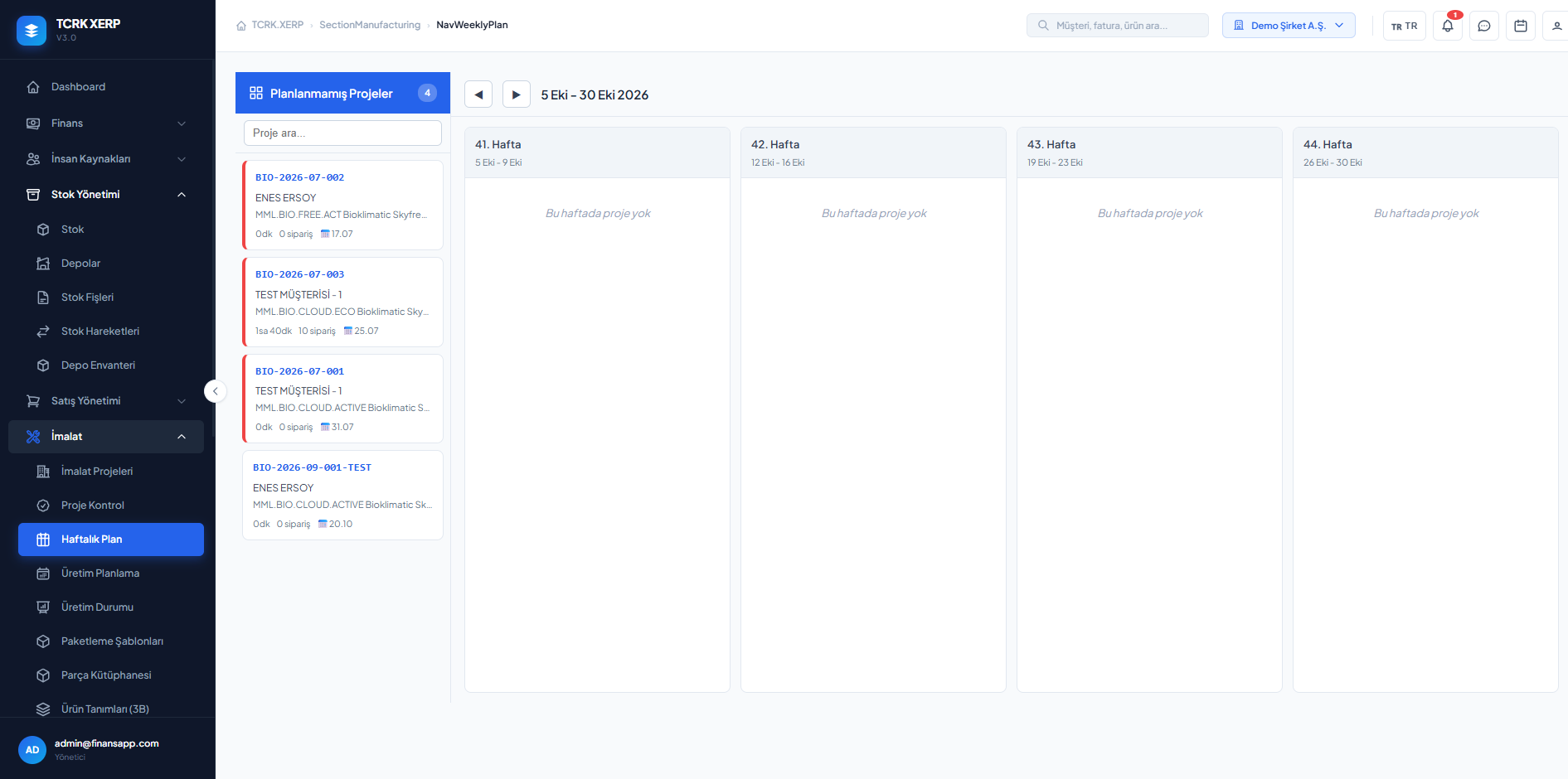Click the Proje Kontrol checkmark icon
Viewport: 1568px width, 779px height.
click(x=43, y=506)
